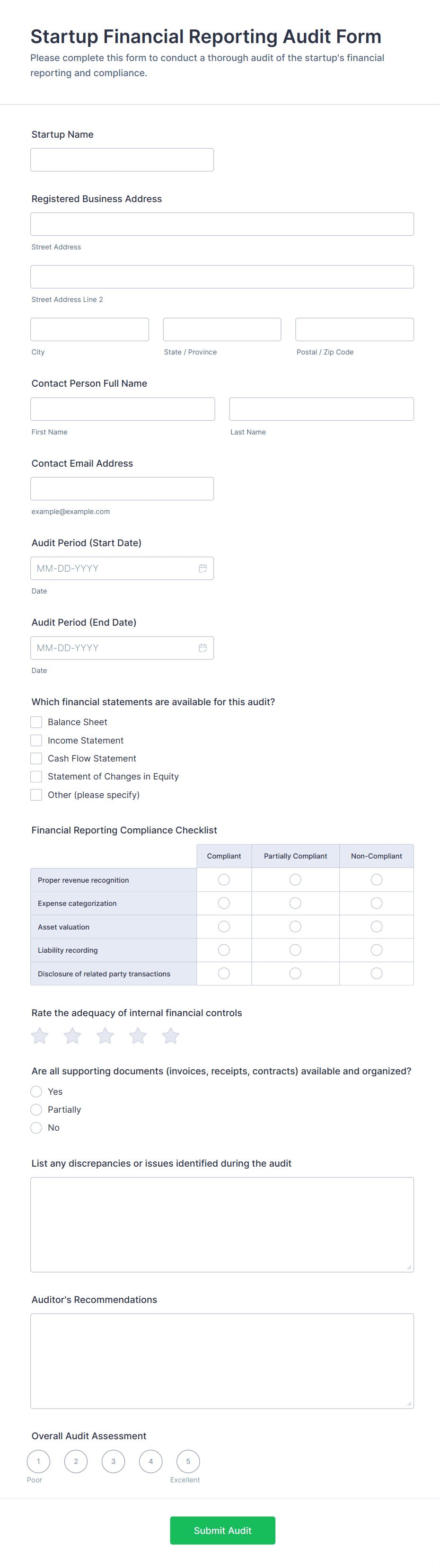The width and height of the screenshot is (440, 1568).
Task: Rate internal financial controls five stars
Action: point(171,1036)
